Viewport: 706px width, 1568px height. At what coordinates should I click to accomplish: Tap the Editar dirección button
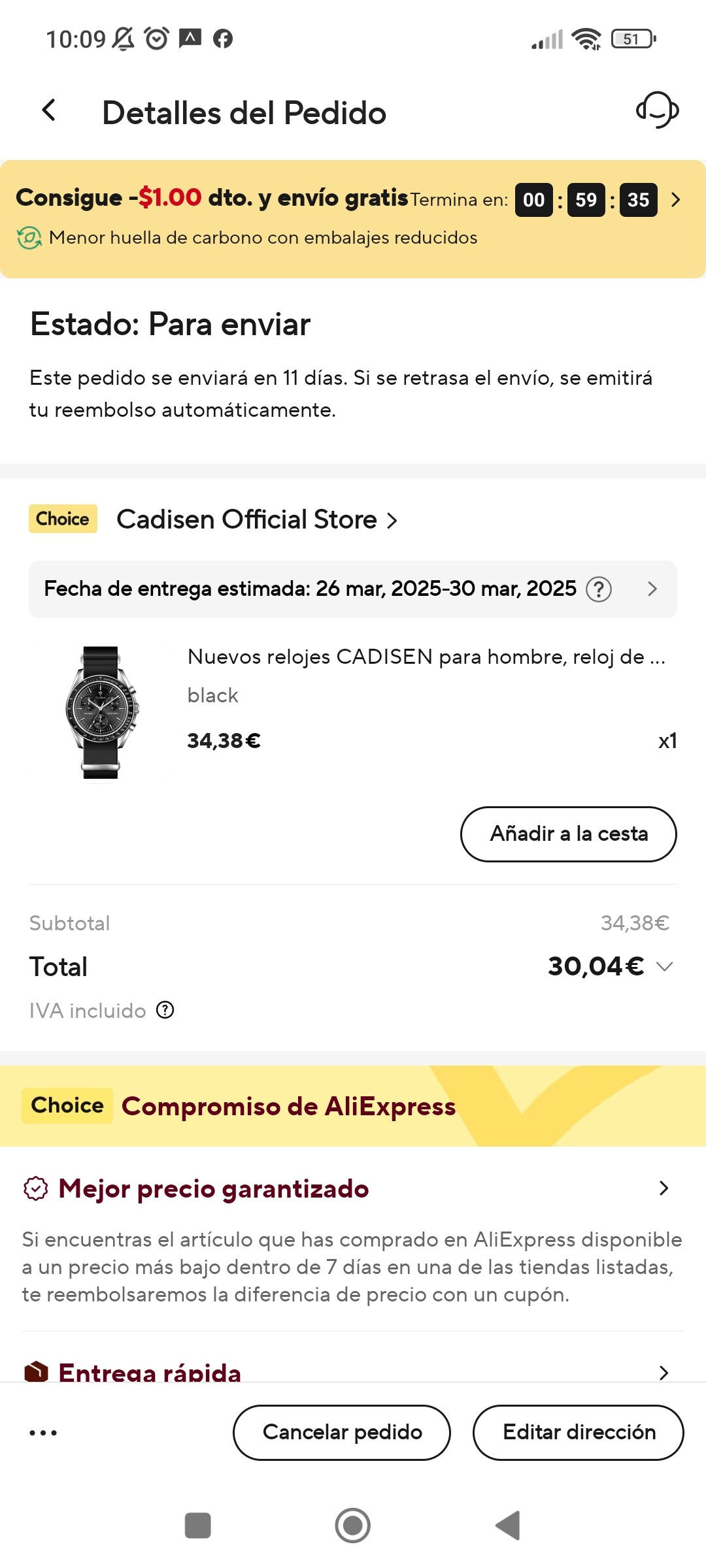[x=579, y=1432]
